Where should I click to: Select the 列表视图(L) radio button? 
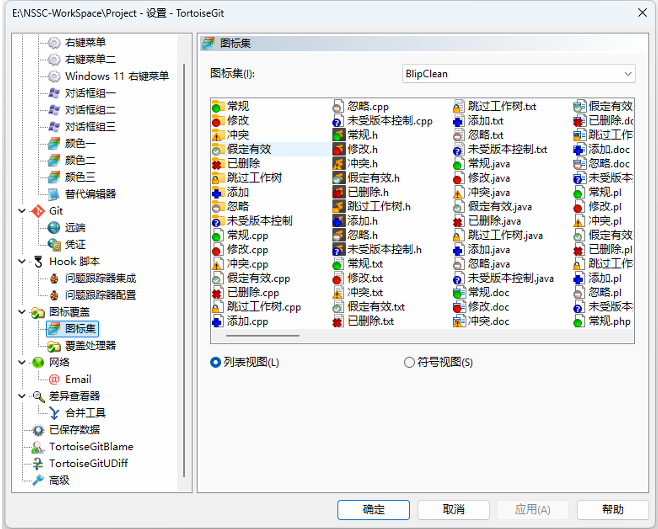215,362
